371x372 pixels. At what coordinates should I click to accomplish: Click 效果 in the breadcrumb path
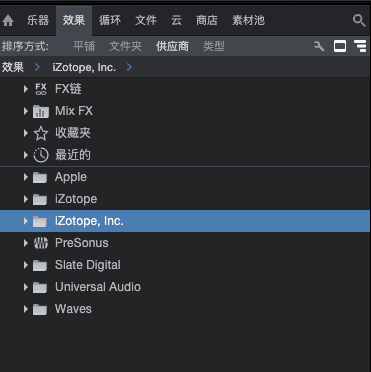pyautogui.click(x=13, y=67)
